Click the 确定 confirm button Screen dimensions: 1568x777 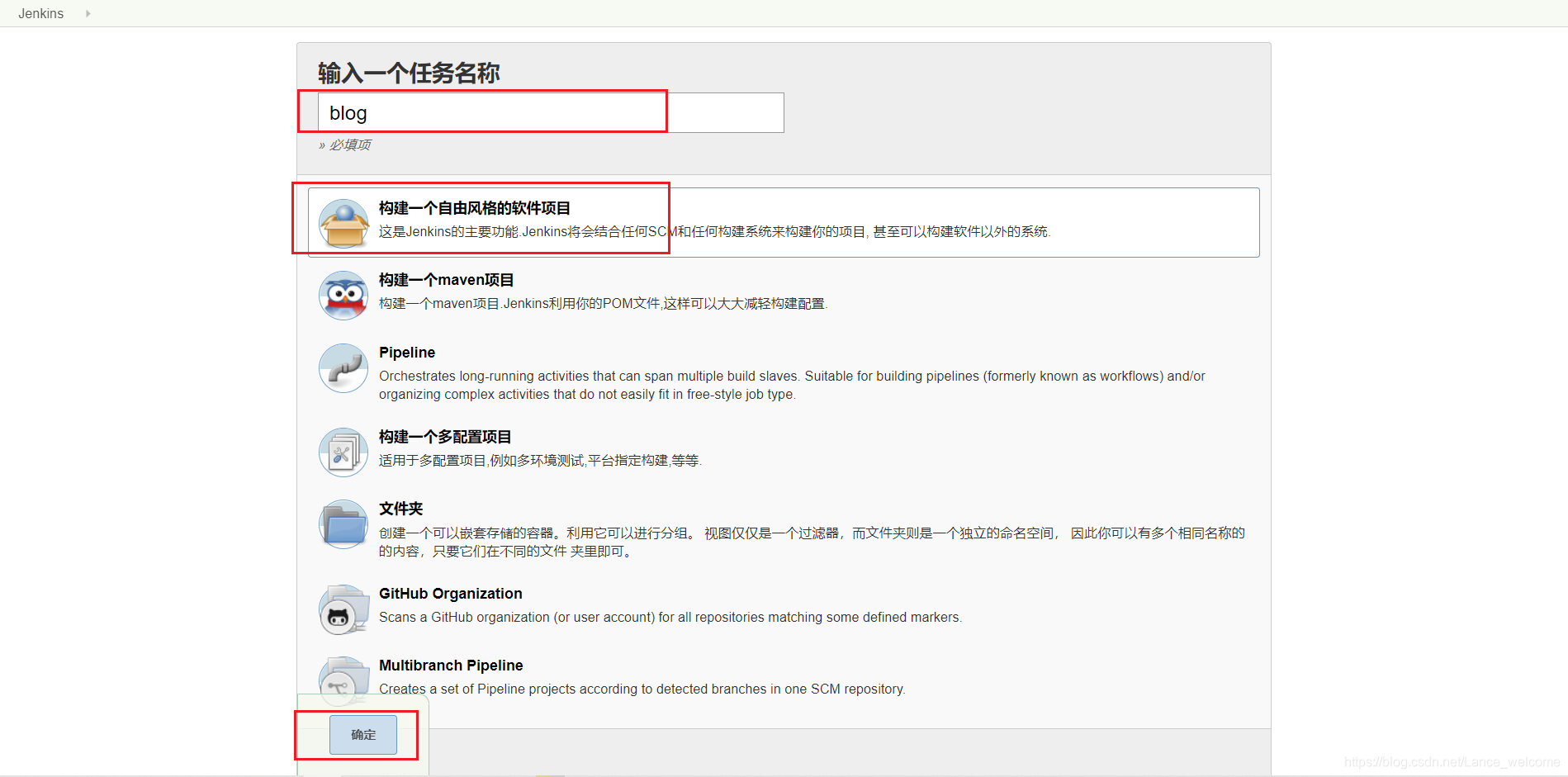tap(363, 735)
